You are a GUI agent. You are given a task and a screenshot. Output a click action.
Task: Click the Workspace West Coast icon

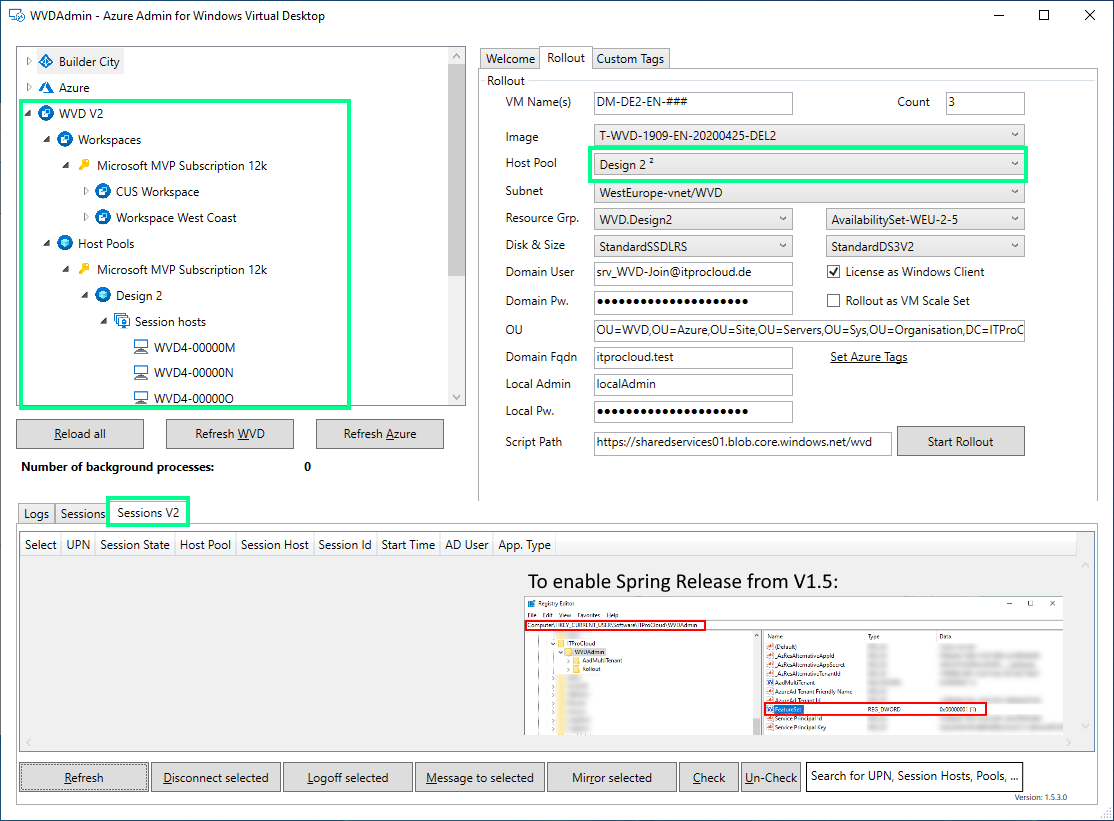point(103,217)
